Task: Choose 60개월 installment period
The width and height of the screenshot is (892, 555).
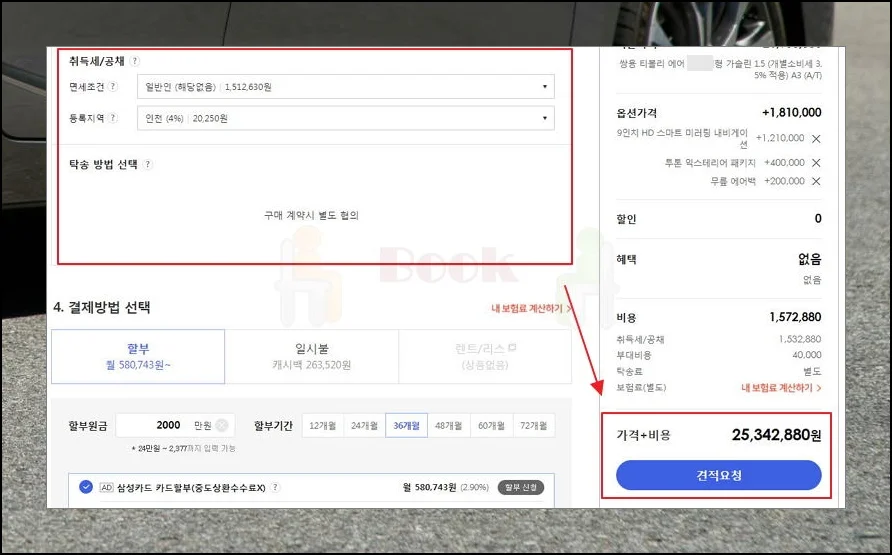Action: tap(492, 425)
